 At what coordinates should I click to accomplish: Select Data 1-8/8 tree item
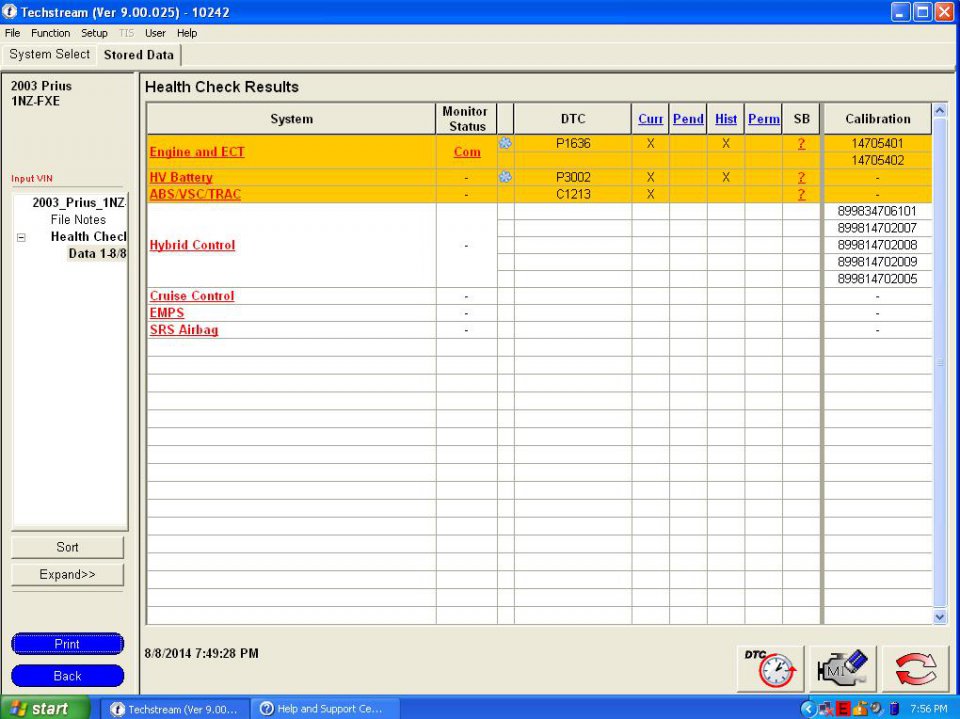[97, 254]
